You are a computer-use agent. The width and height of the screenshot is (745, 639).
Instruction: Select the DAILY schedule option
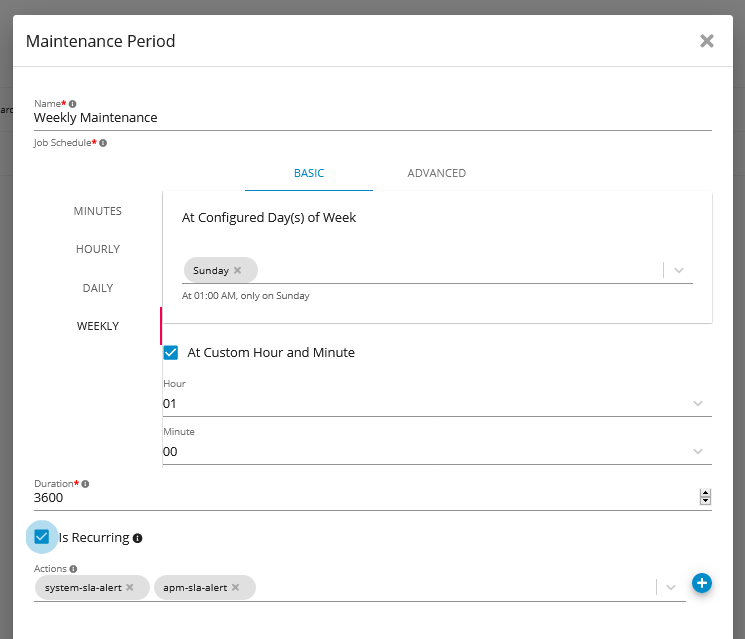[x=98, y=288]
